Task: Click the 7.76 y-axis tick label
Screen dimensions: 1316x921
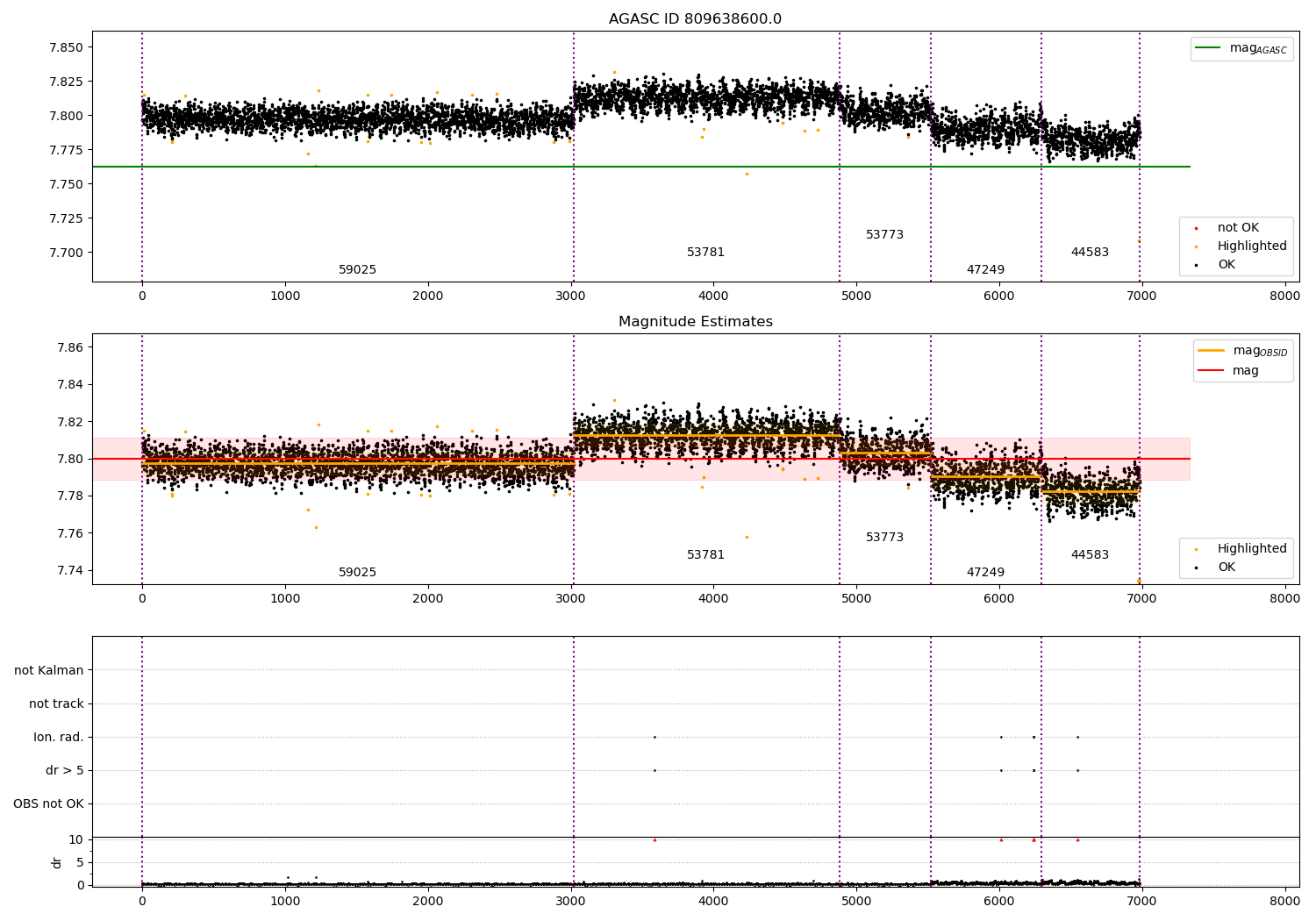Action: [69, 533]
